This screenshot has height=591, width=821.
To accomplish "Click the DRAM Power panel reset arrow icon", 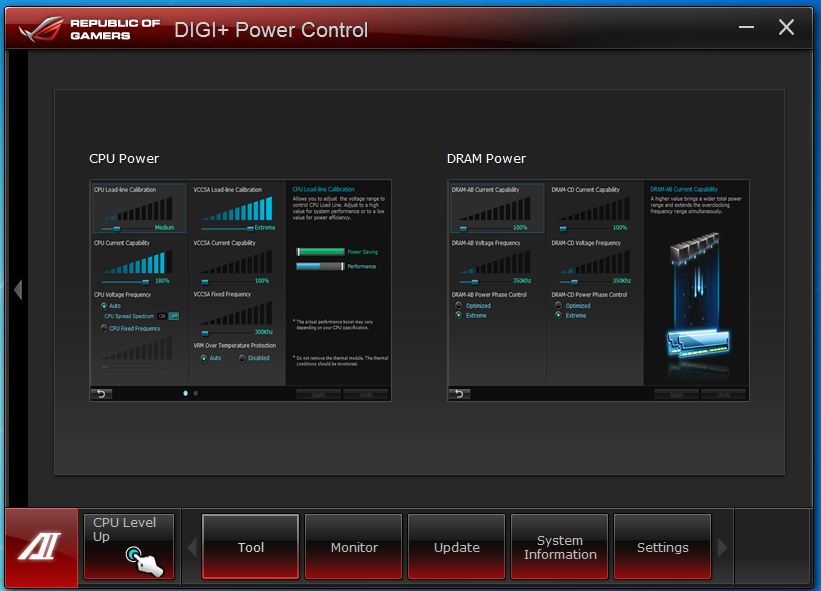I will tap(459, 394).
